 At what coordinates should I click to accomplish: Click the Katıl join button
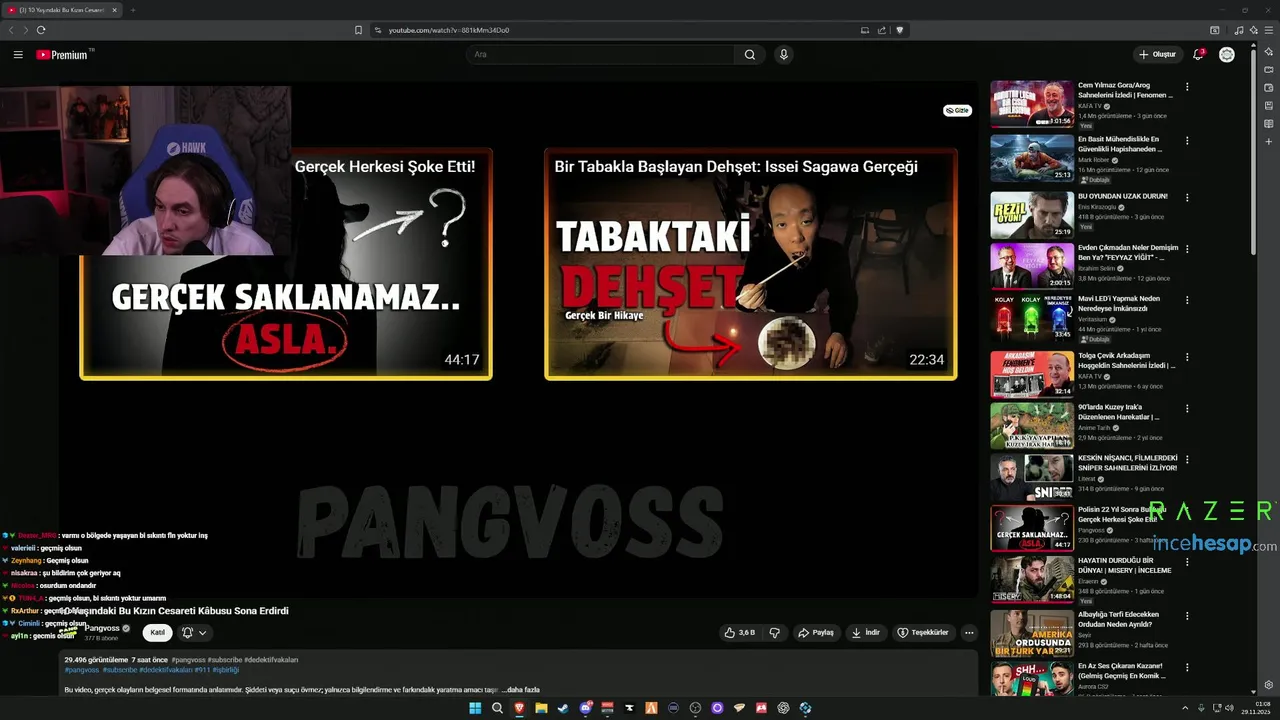click(157, 632)
